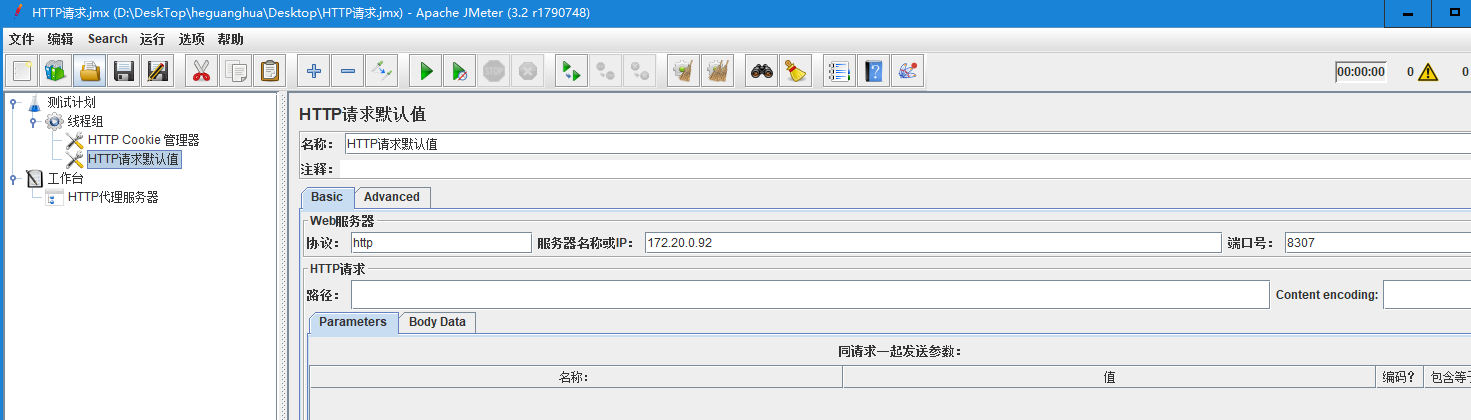Click the 名称 name input field

(907, 143)
